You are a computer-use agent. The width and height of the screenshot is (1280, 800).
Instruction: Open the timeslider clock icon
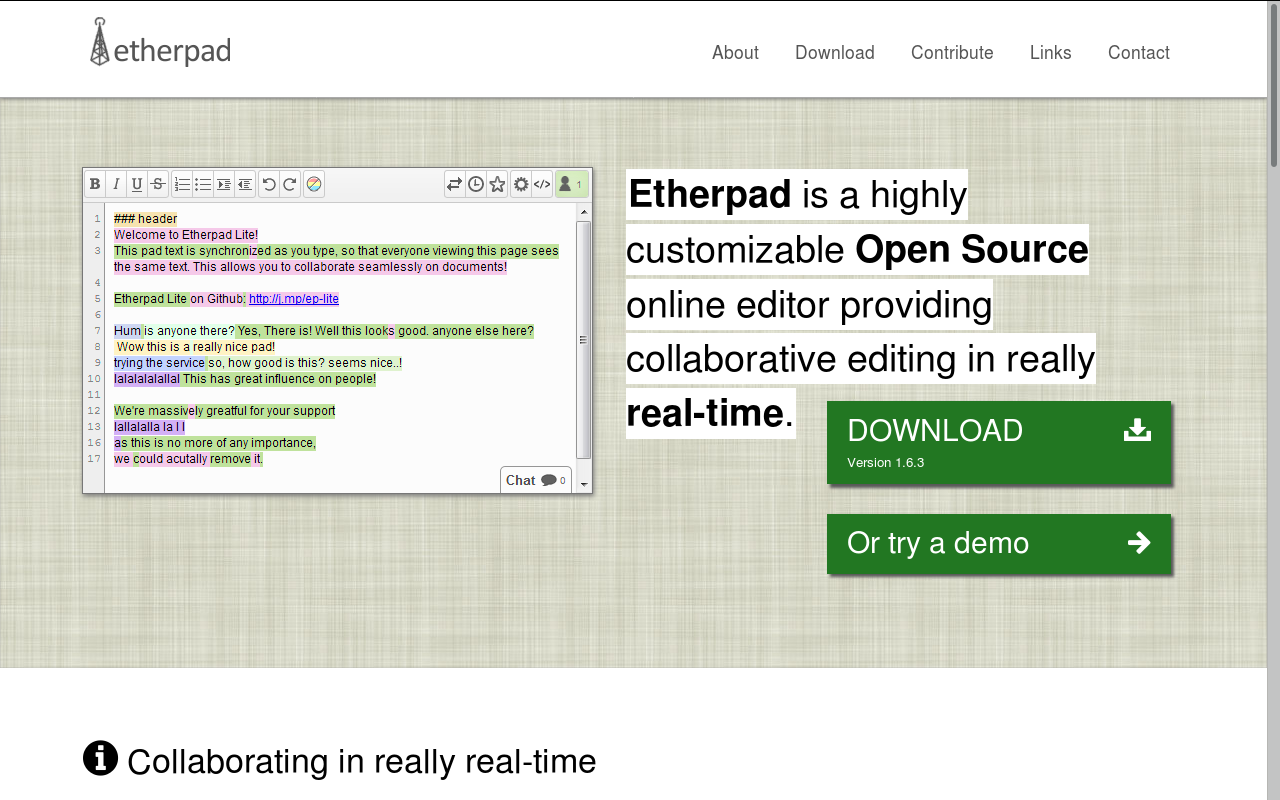pos(476,184)
